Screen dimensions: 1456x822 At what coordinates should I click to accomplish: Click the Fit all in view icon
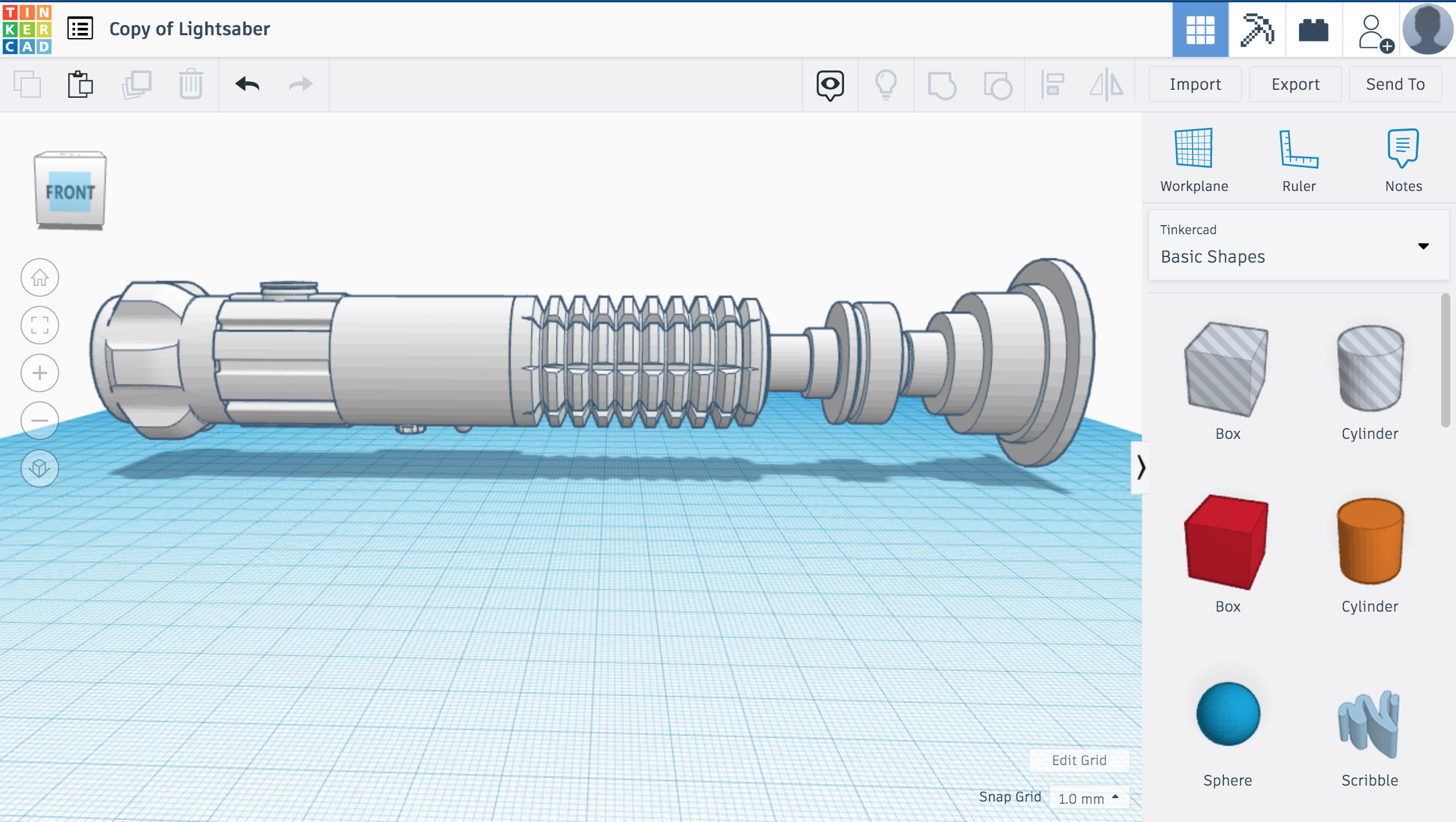[x=39, y=325]
